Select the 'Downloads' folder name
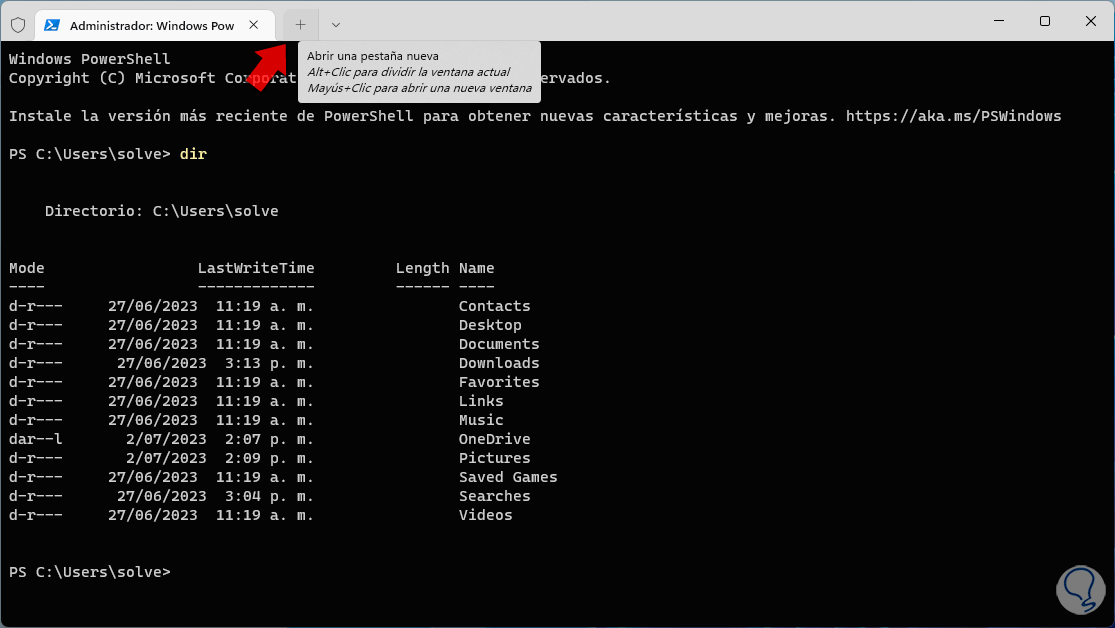Viewport: 1115px width, 628px height. point(498,363)
